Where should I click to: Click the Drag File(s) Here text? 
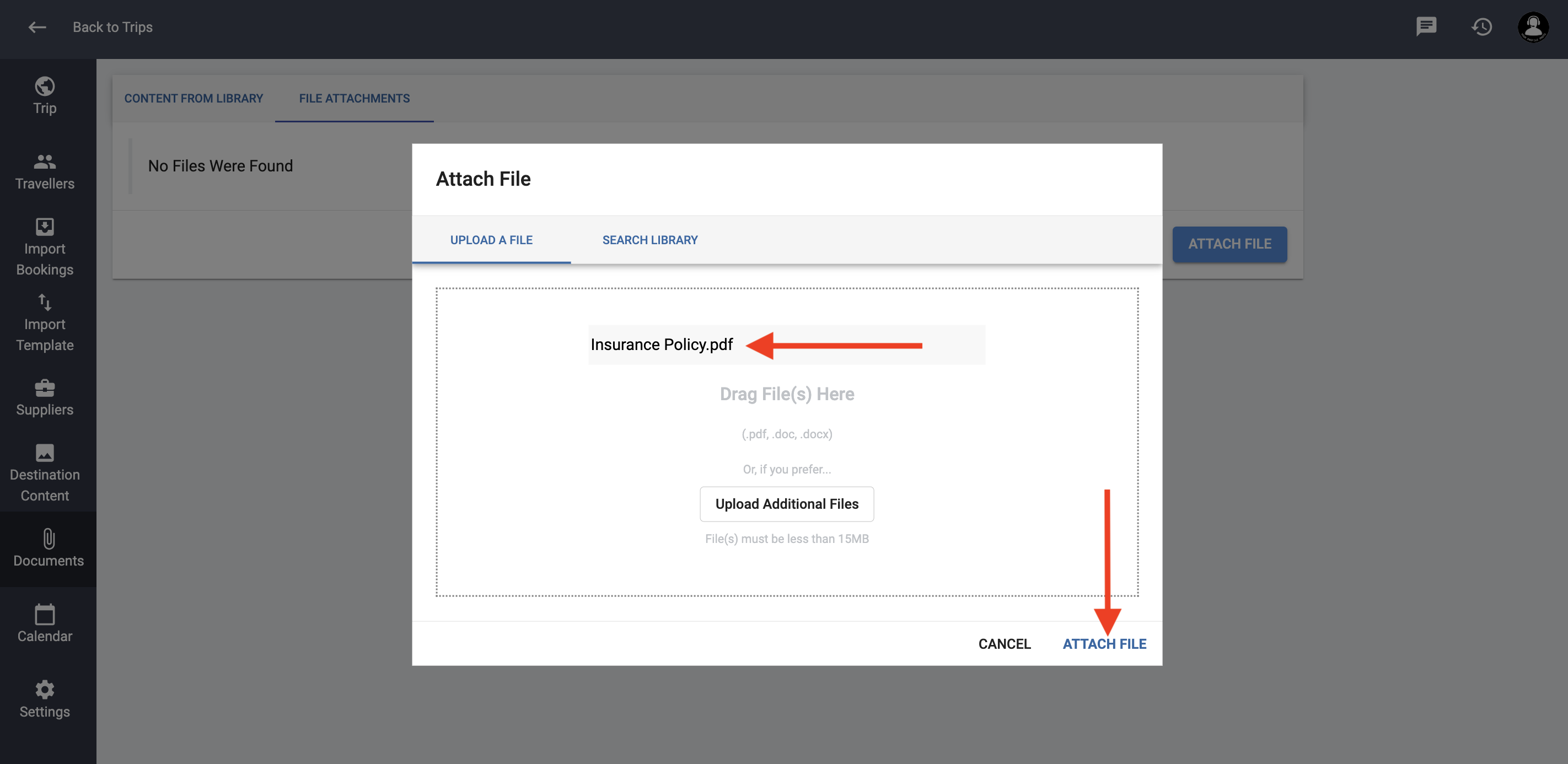tap(786, 395)
